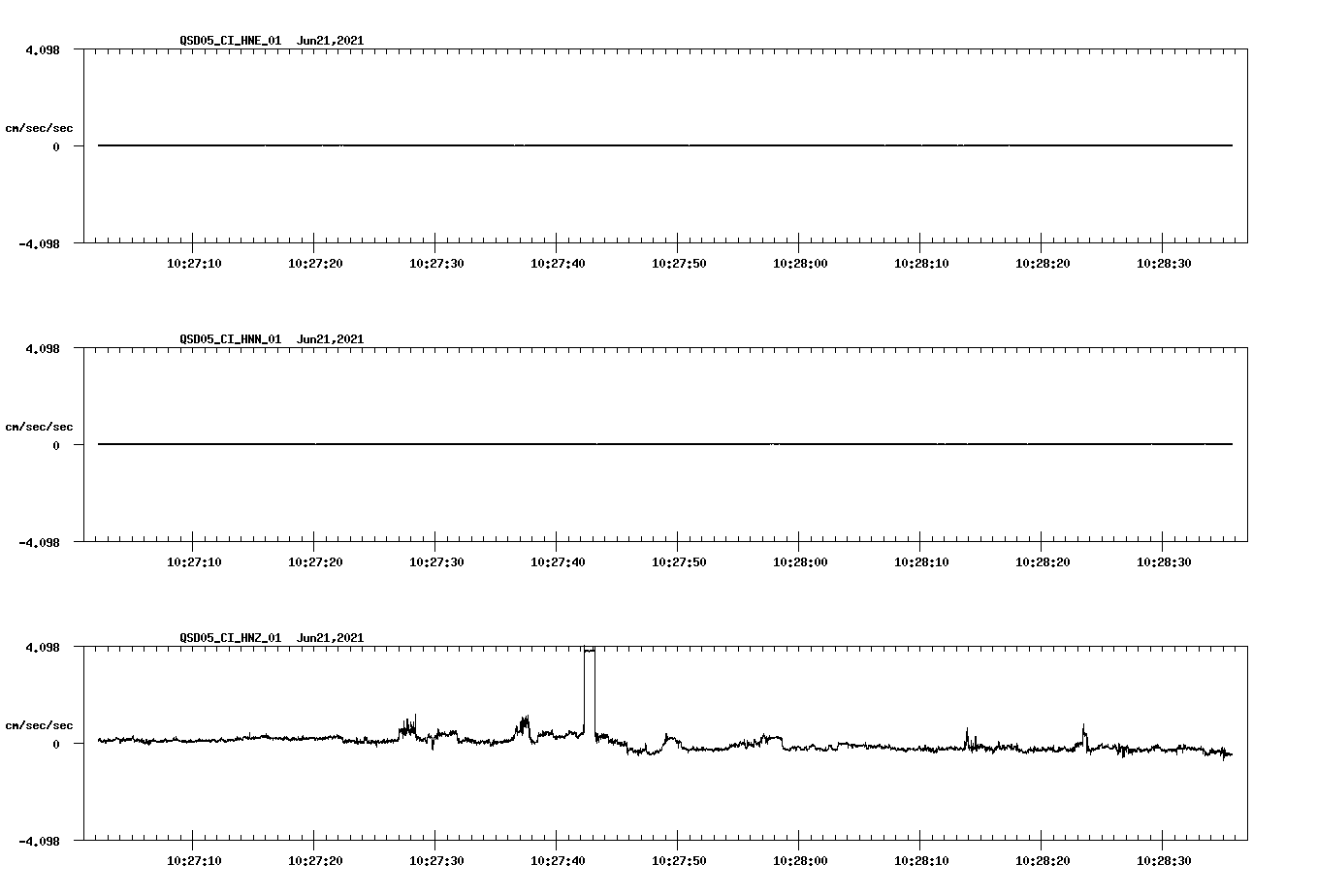Image resolution: width=1317 pixels, height=896 pixels.
Task: Click the 10:28:30 time label under HNE plot
Action: (x=1164, y=264)
